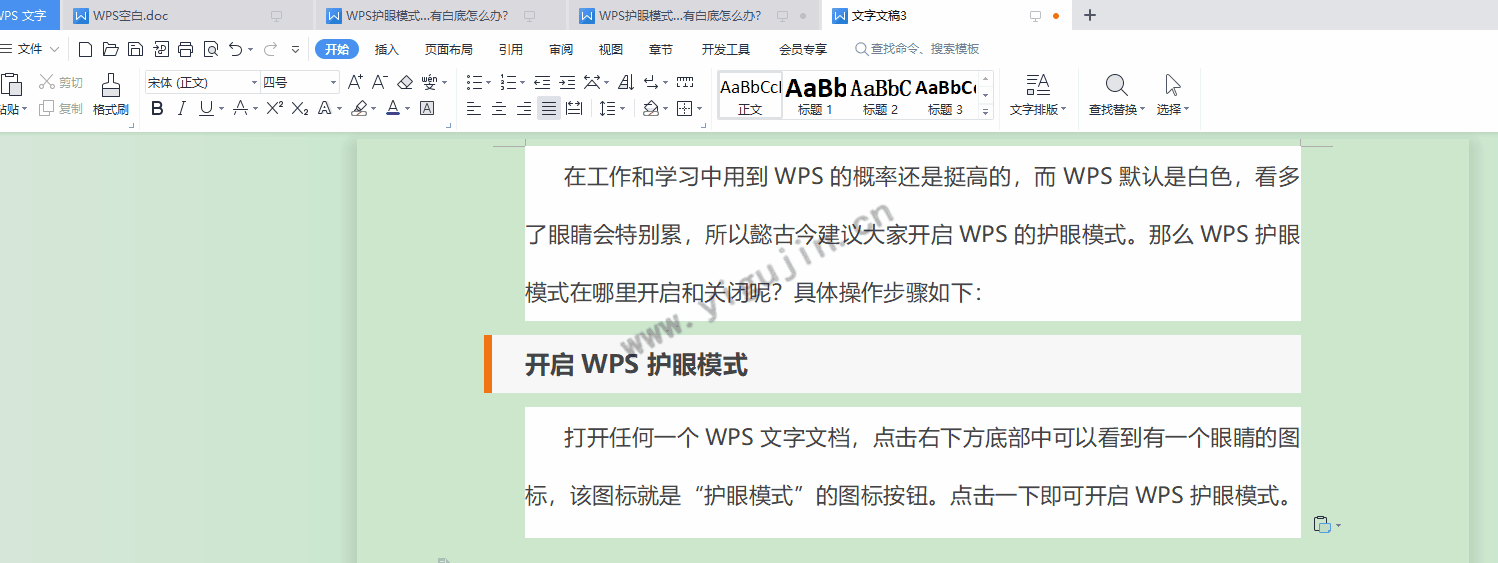1498x563 pixels.
Task: Click the Sort icon (A-Z with arrow)
Action: point(626,82)
